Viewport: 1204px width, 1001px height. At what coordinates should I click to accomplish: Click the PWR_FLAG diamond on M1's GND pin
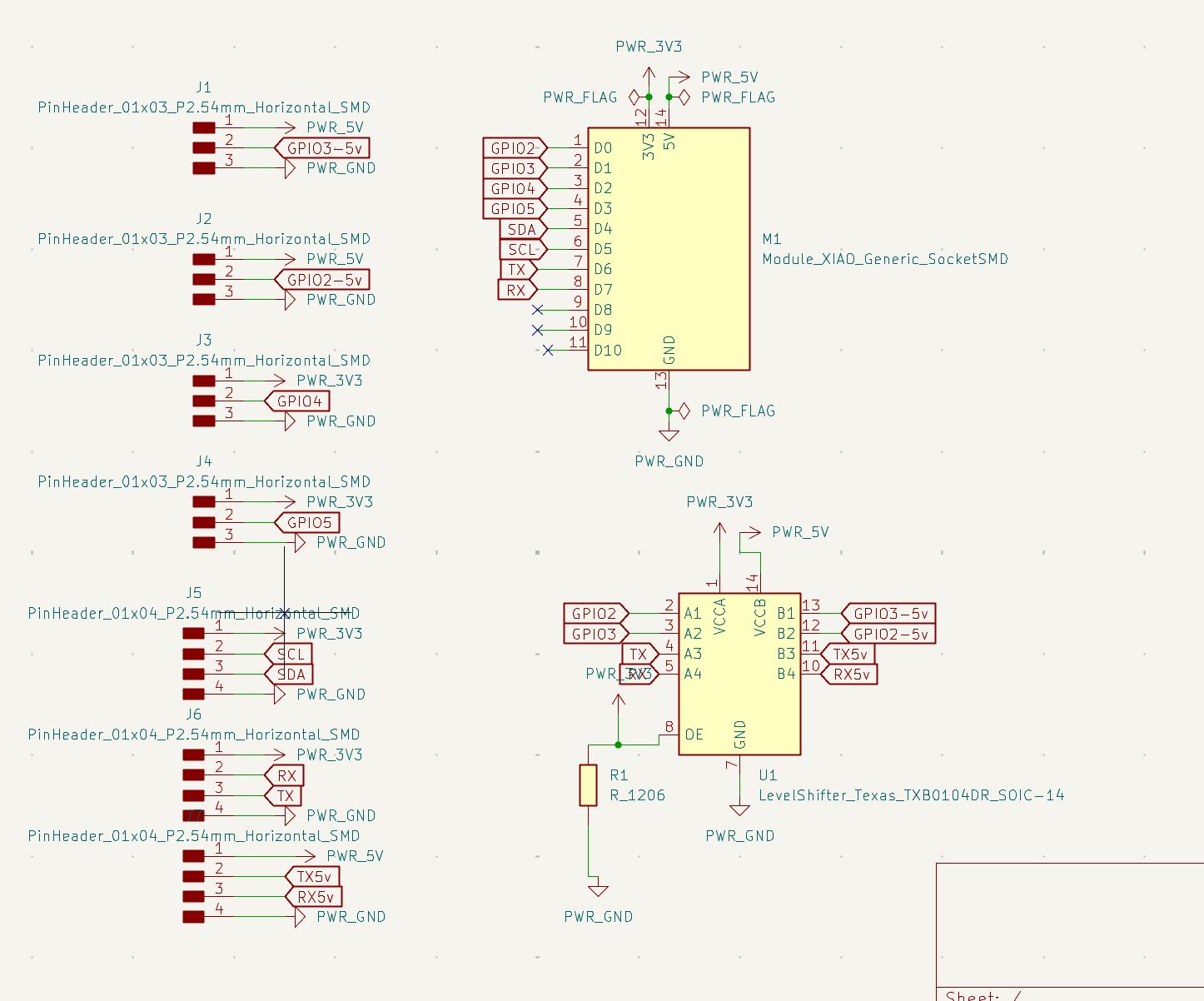(x=684, y=411)
